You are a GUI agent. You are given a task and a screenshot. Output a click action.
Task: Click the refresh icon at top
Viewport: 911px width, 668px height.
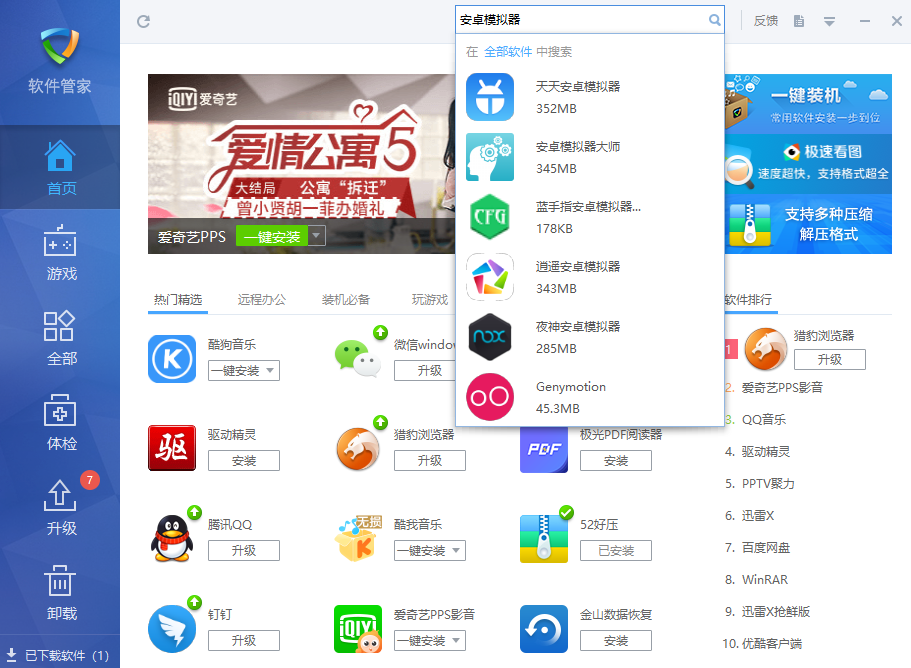pyautogui.click(x=144, y=21)
